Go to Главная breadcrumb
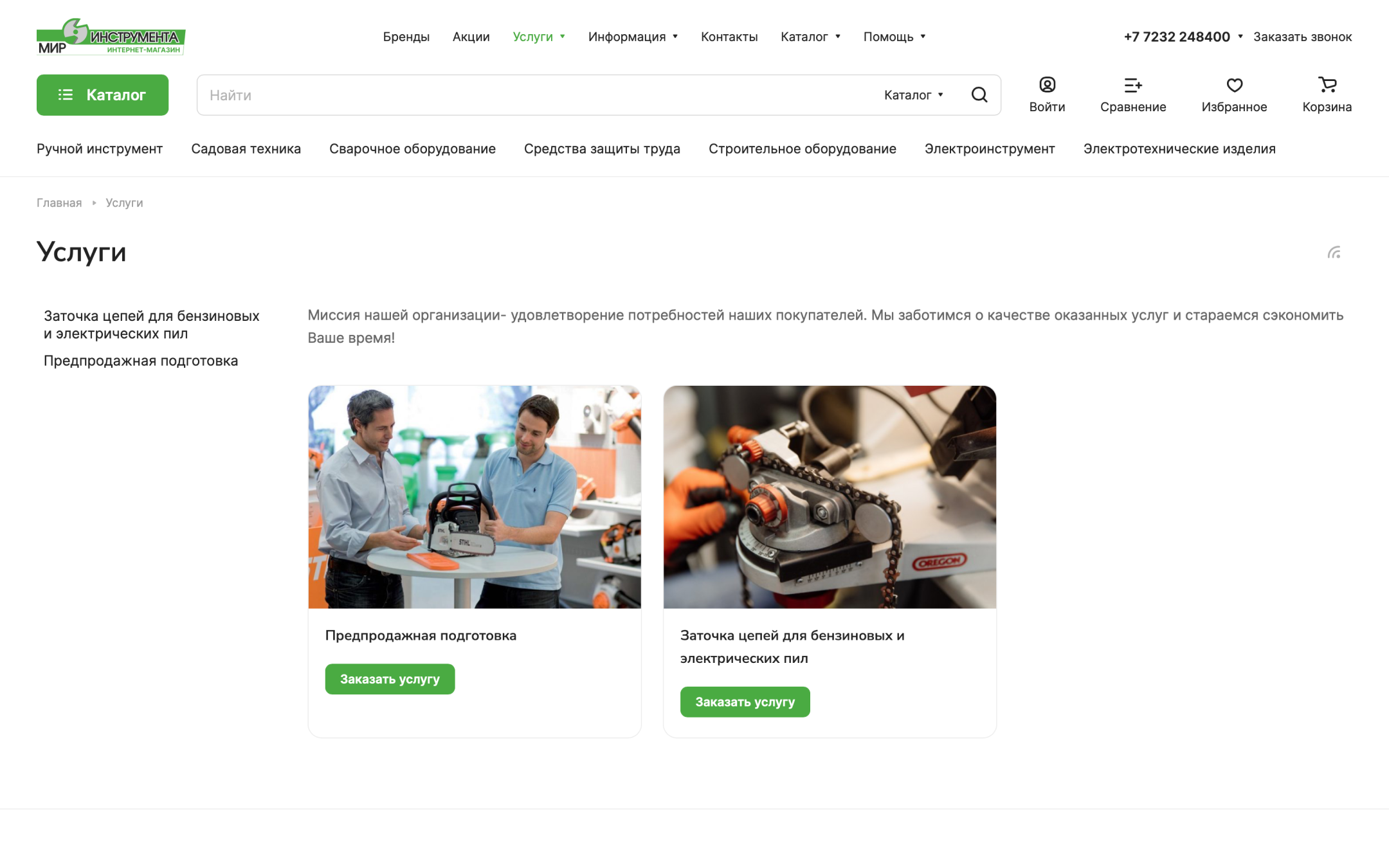 pyautogui.click(x=59, y=203)
